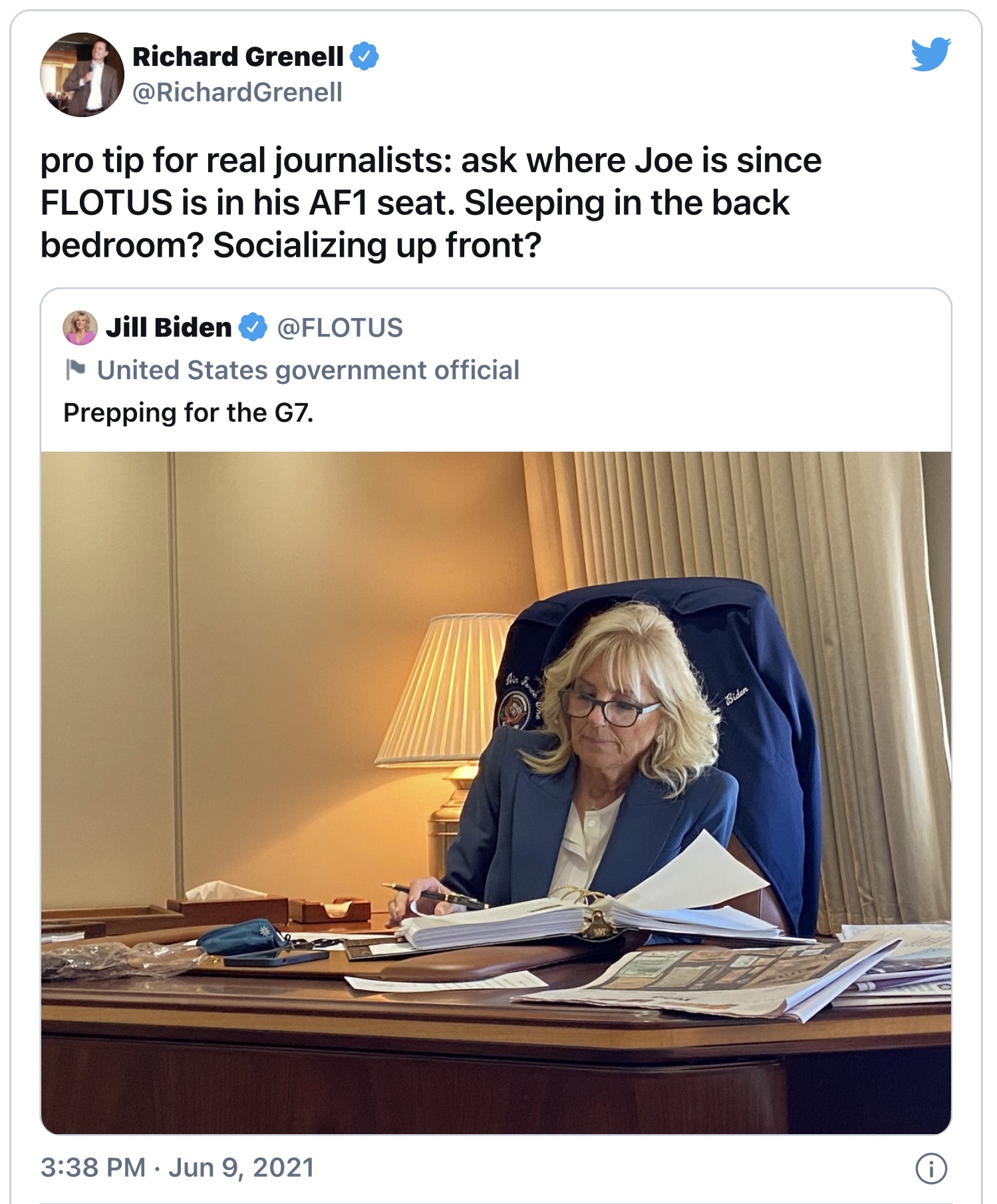Open Jill Biden's small profile avatar

pyautogui.click(x=80, y=327)
